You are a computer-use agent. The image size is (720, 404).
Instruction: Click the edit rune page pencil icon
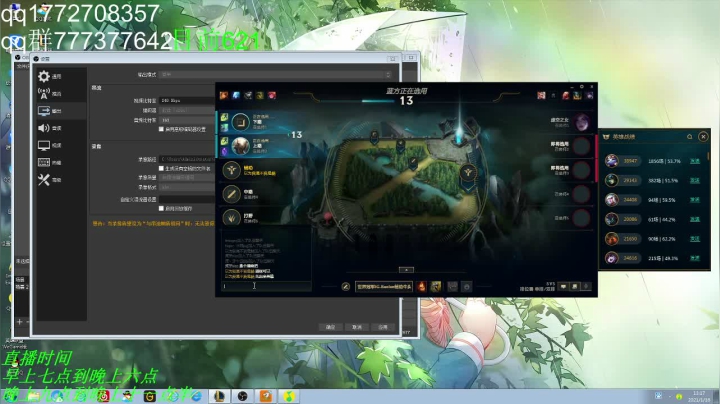coord(346,286)
